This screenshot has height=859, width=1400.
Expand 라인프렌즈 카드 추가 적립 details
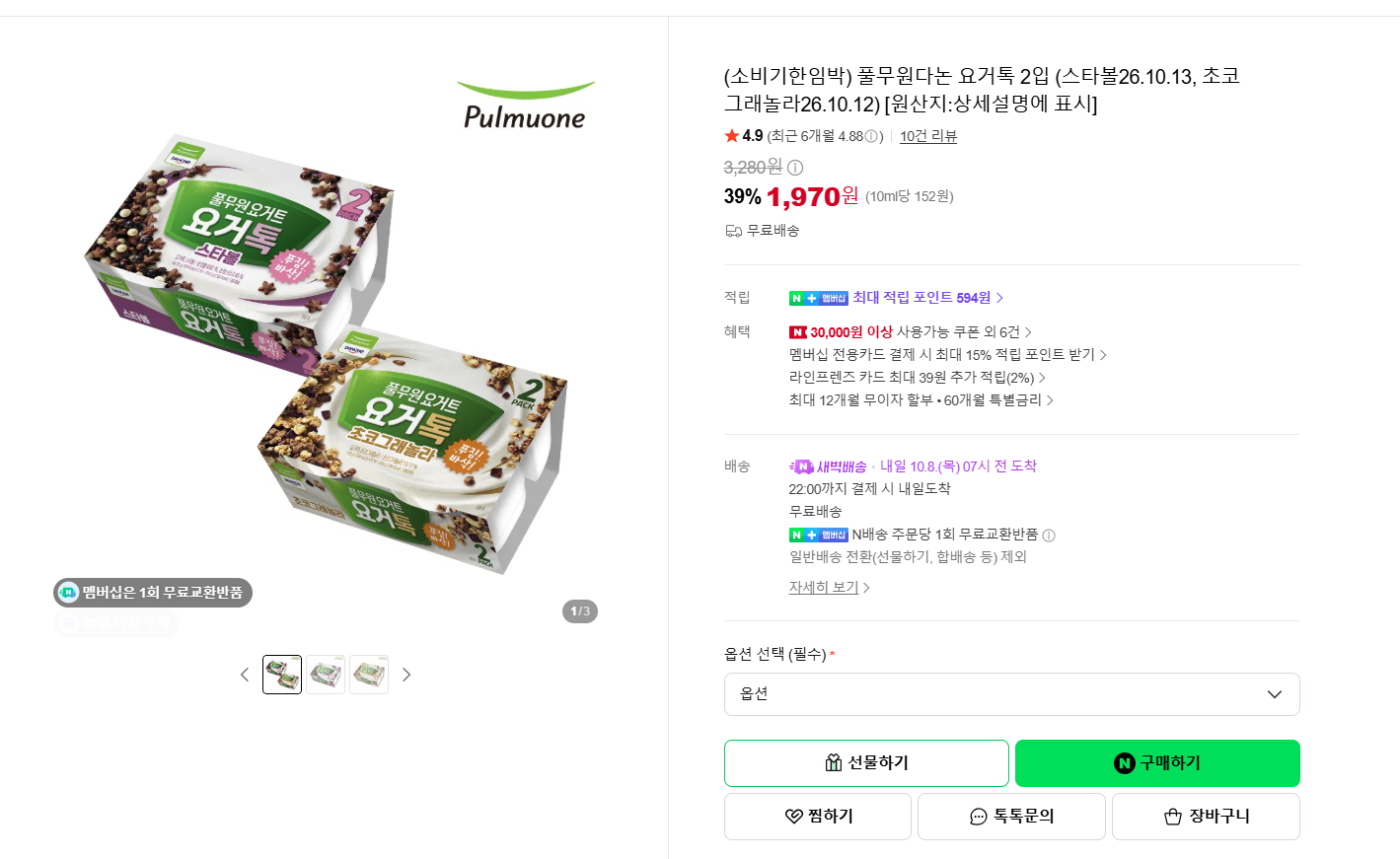click(x=917, y=378)
